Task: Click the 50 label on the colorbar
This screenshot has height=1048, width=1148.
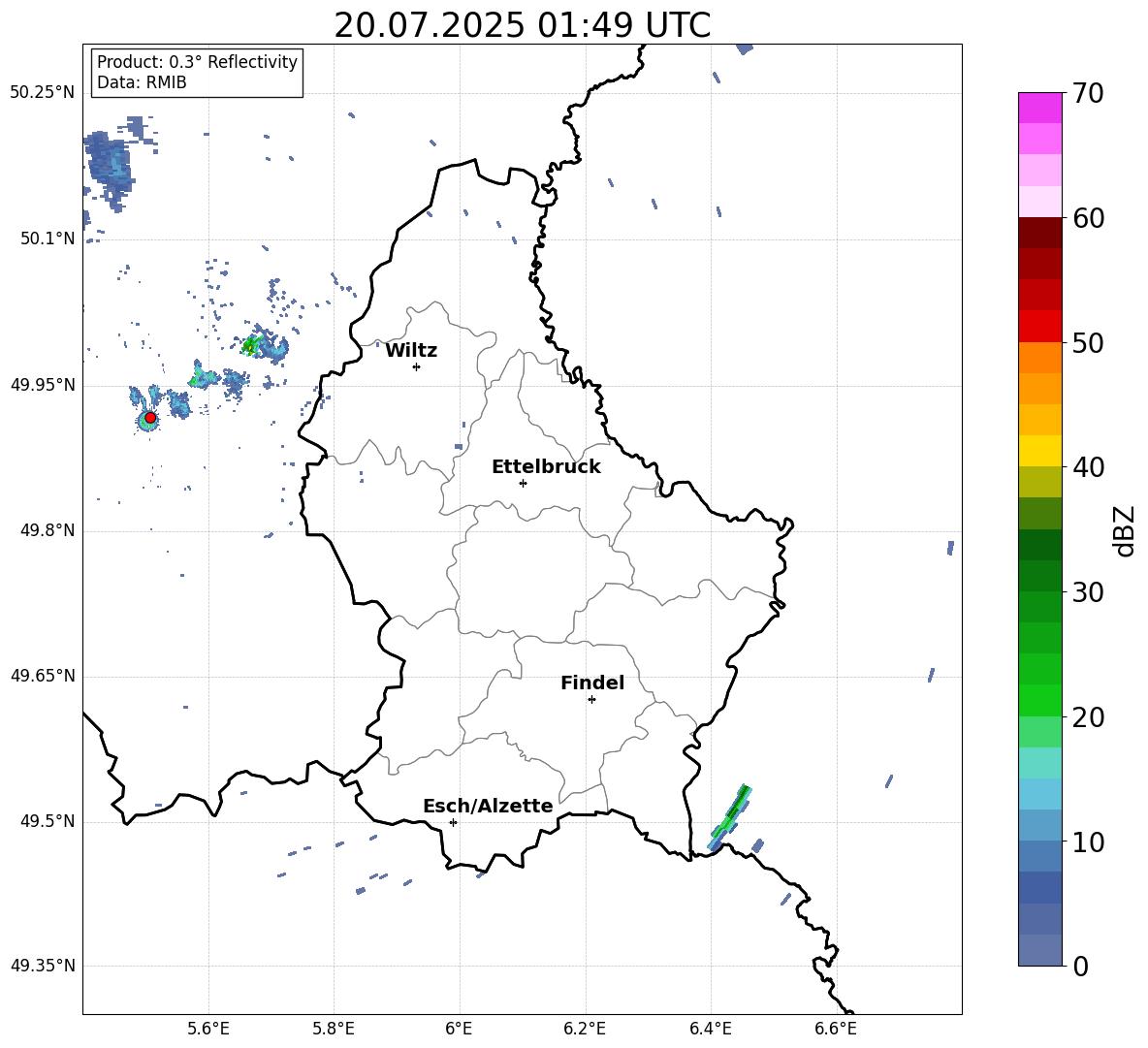Action: pyautogui.click(x=1088, y=343)
